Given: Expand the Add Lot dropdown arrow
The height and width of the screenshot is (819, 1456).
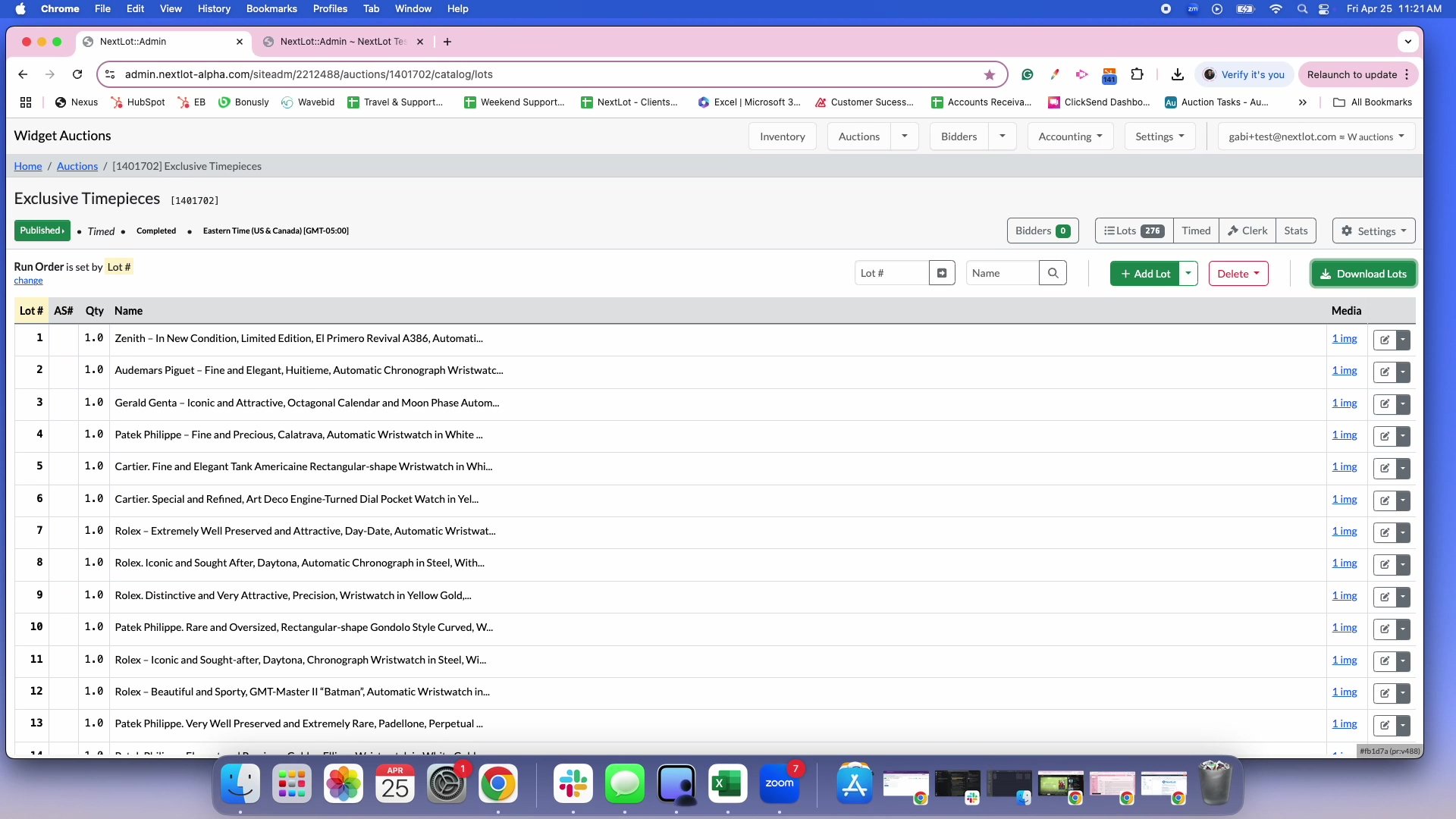Looking at the screenshot, I should [x=1189, y=273].
